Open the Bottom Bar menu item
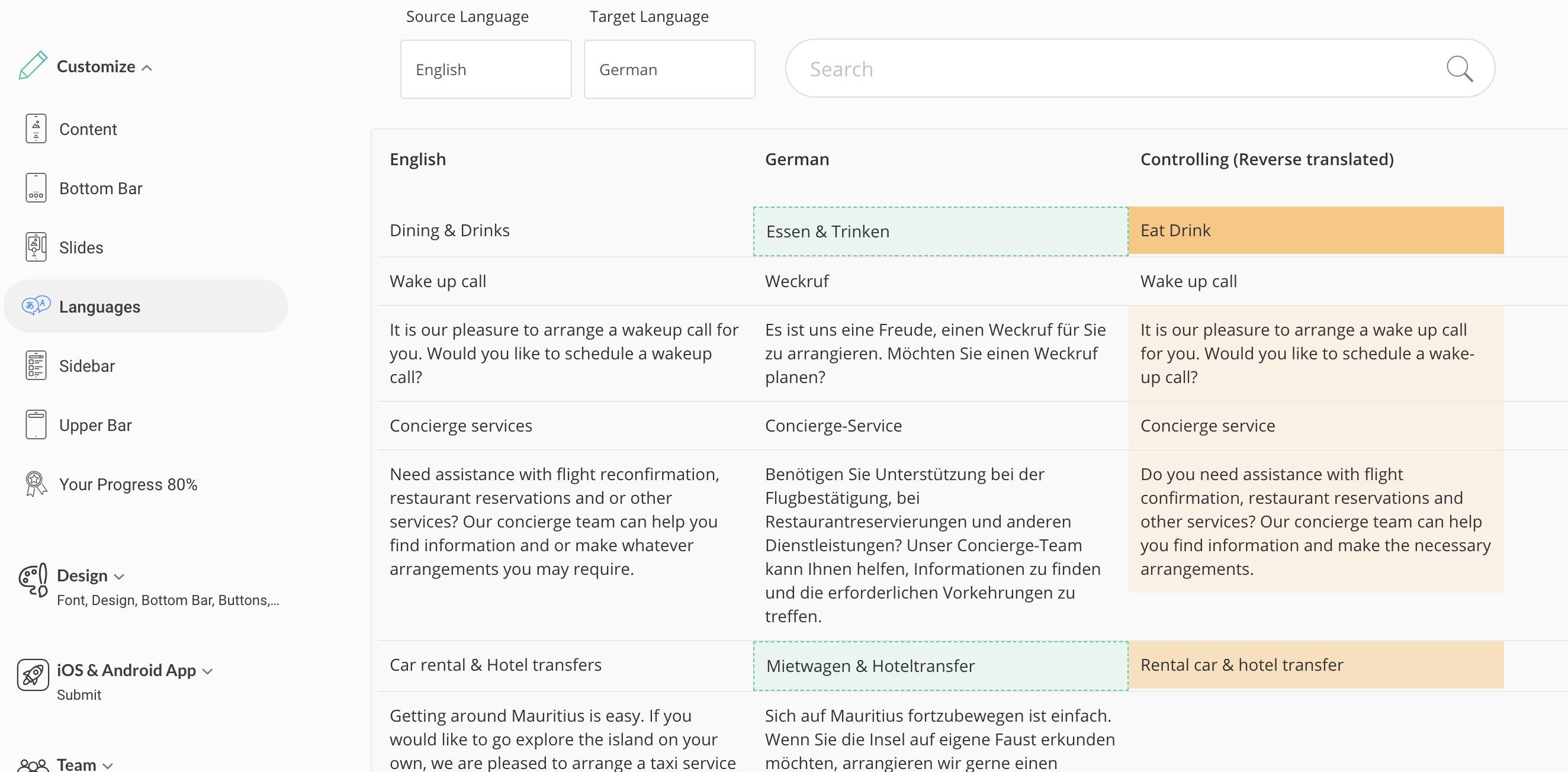This screenshot has width=1568, height=772. (x=101, y=188)
